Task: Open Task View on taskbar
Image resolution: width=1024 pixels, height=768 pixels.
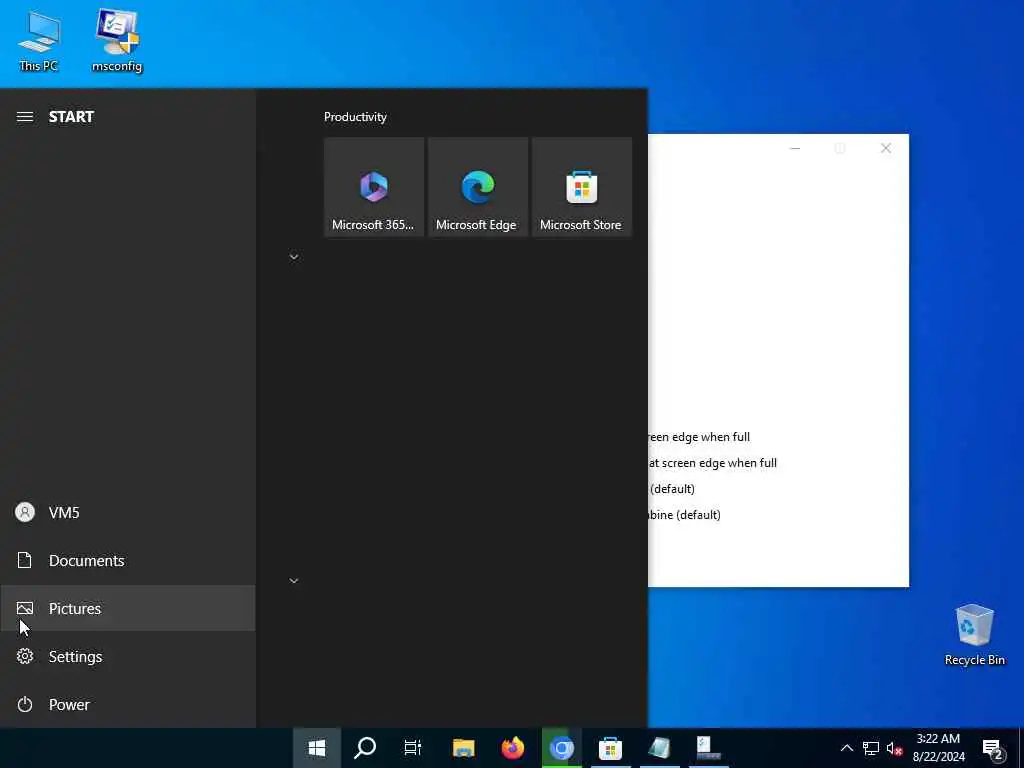Action: [x=413, y=748]
